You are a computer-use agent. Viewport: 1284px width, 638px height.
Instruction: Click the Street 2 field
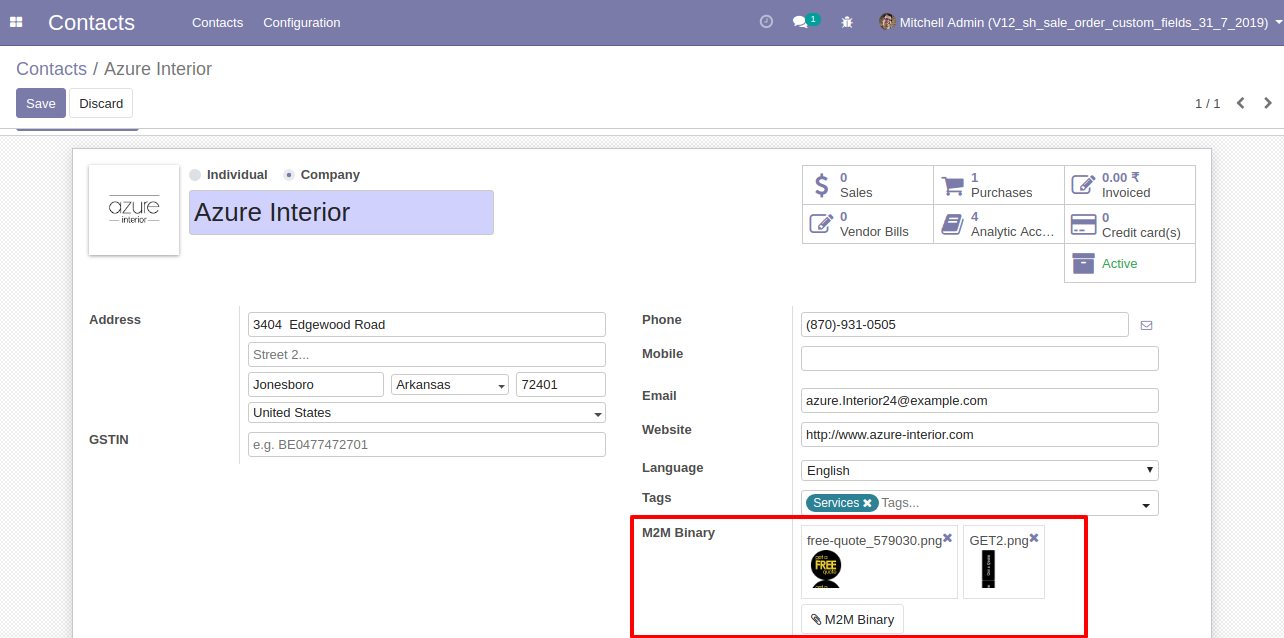pos(427,354)
